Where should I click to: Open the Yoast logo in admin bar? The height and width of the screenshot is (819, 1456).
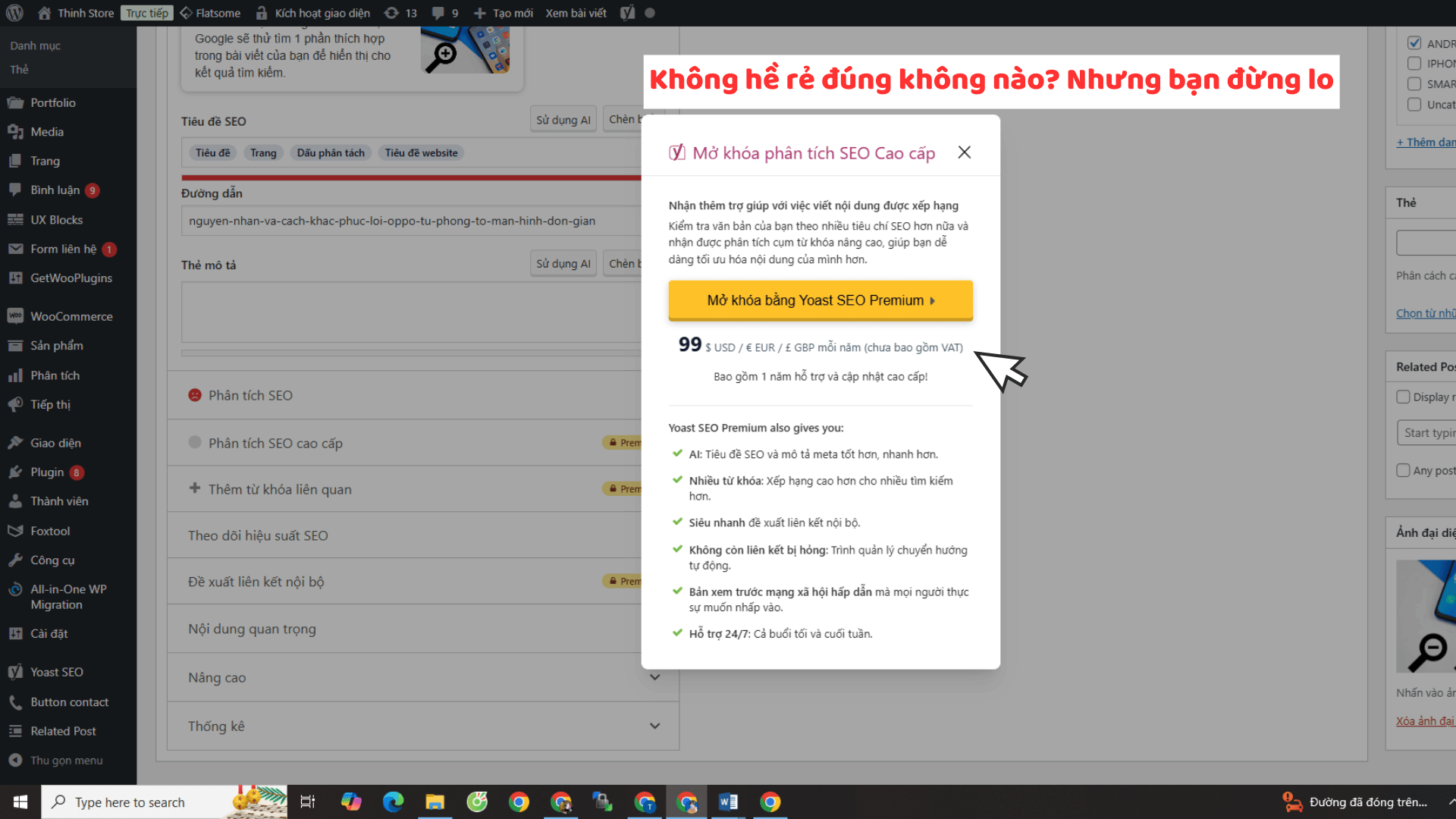point(627,12)
